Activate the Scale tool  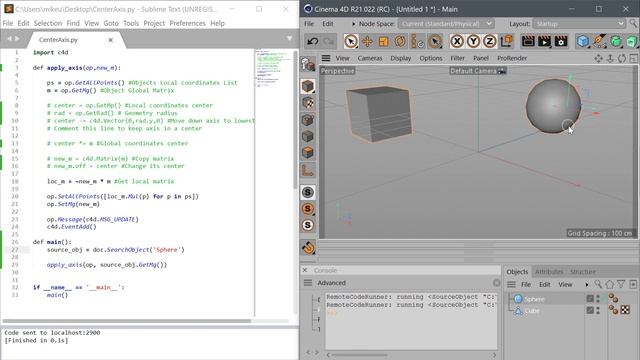click(383, 41)
